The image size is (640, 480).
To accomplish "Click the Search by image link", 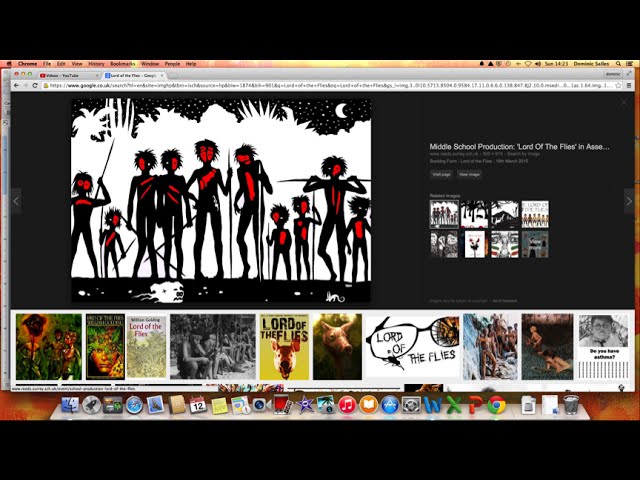I will [x=523, y=154].
